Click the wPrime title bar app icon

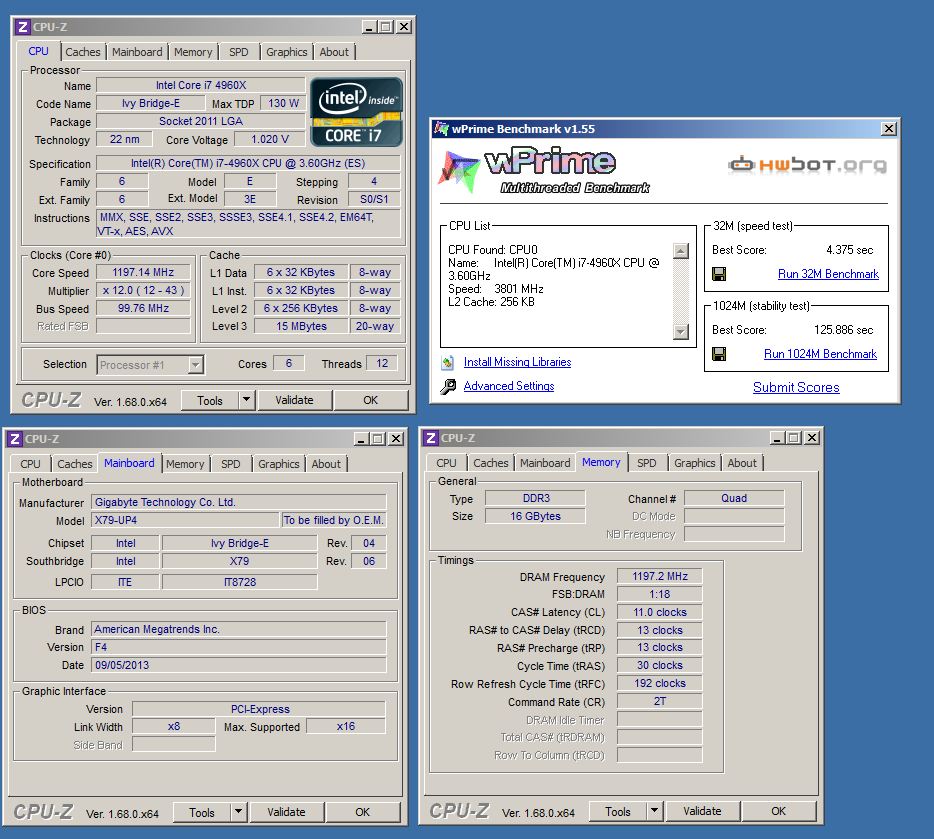click(x=441, y=129)
